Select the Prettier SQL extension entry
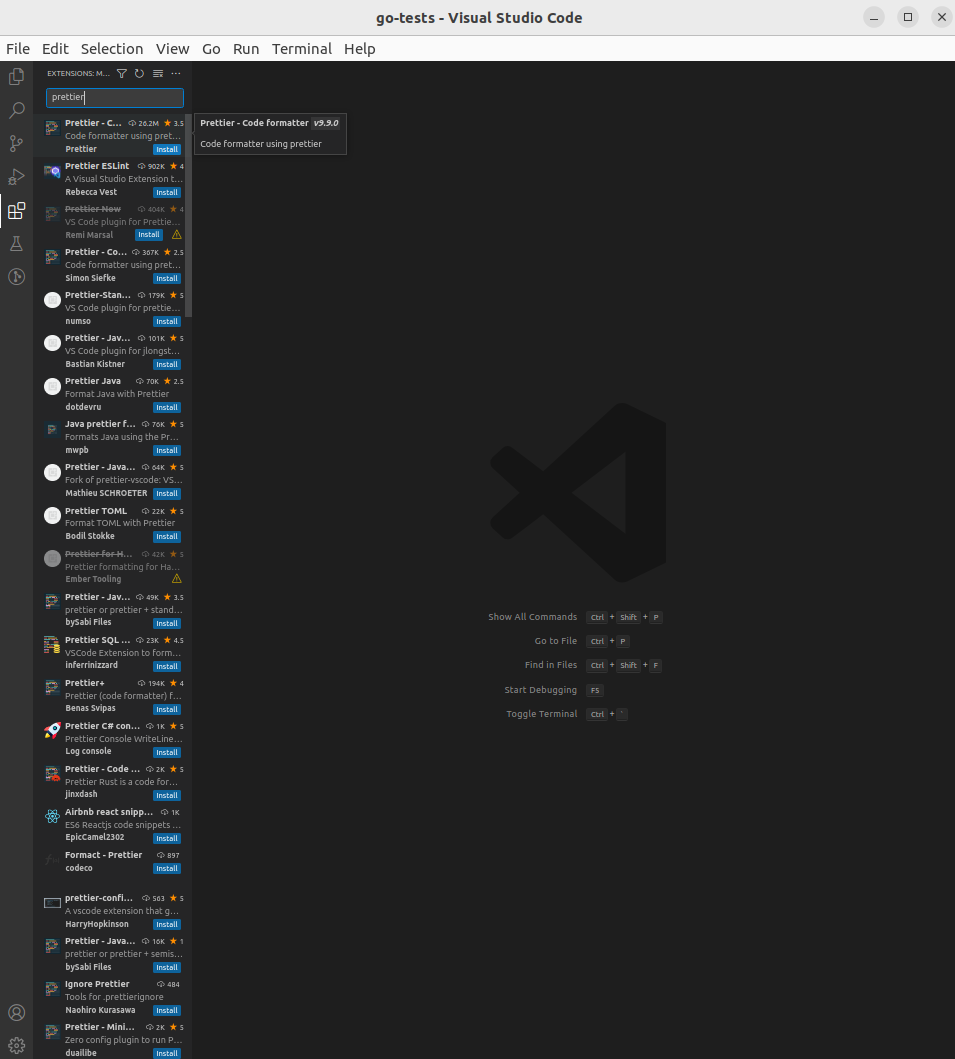The height and width of the screenshot is (1059, 955). coord(113,652)
